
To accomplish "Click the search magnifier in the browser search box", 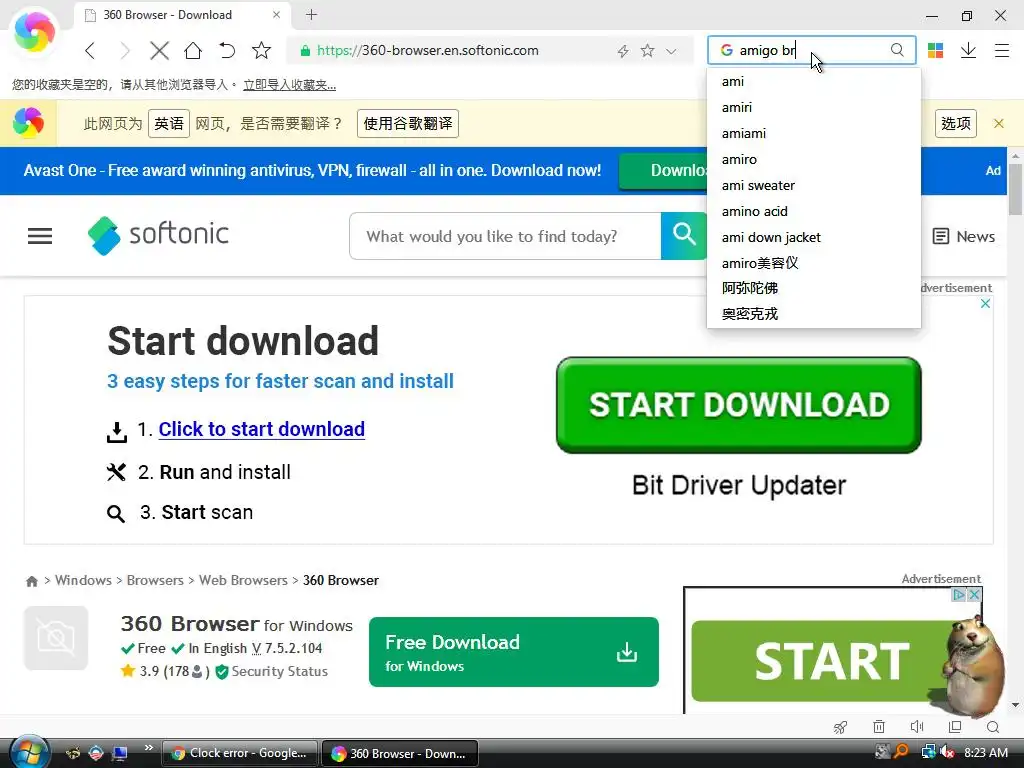I will [x=897, y=50].
